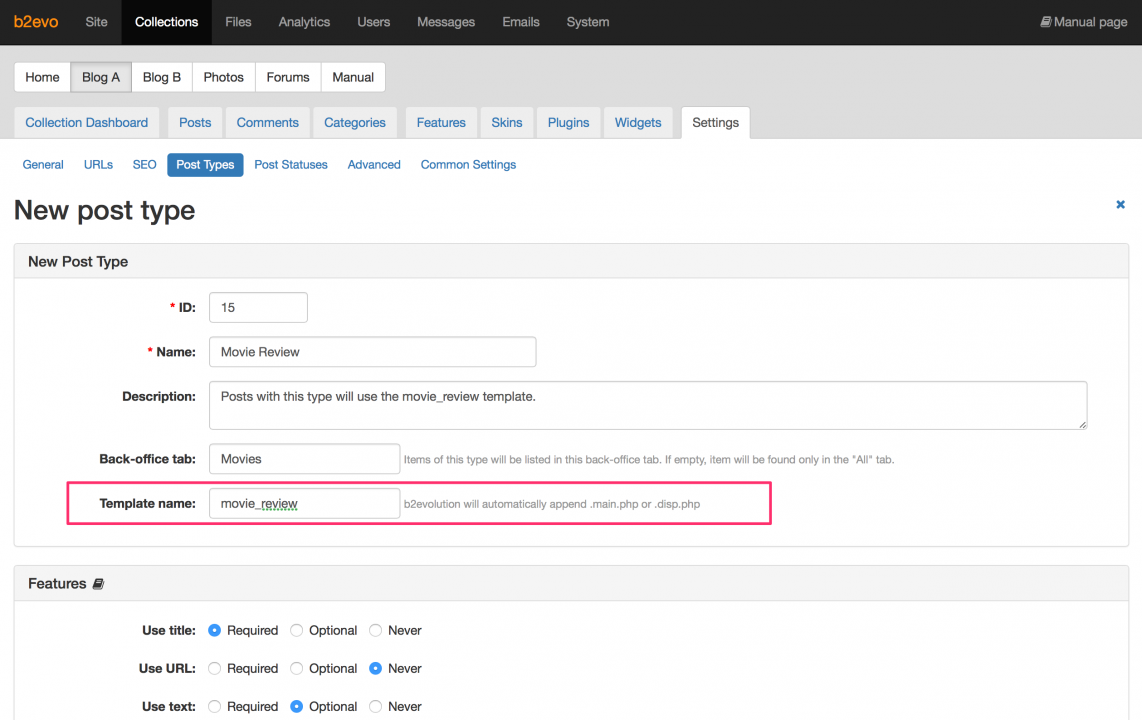This screenshot has width=1142, height=720.
Task: Select Optional for Use URL
Action: point(296,668)
